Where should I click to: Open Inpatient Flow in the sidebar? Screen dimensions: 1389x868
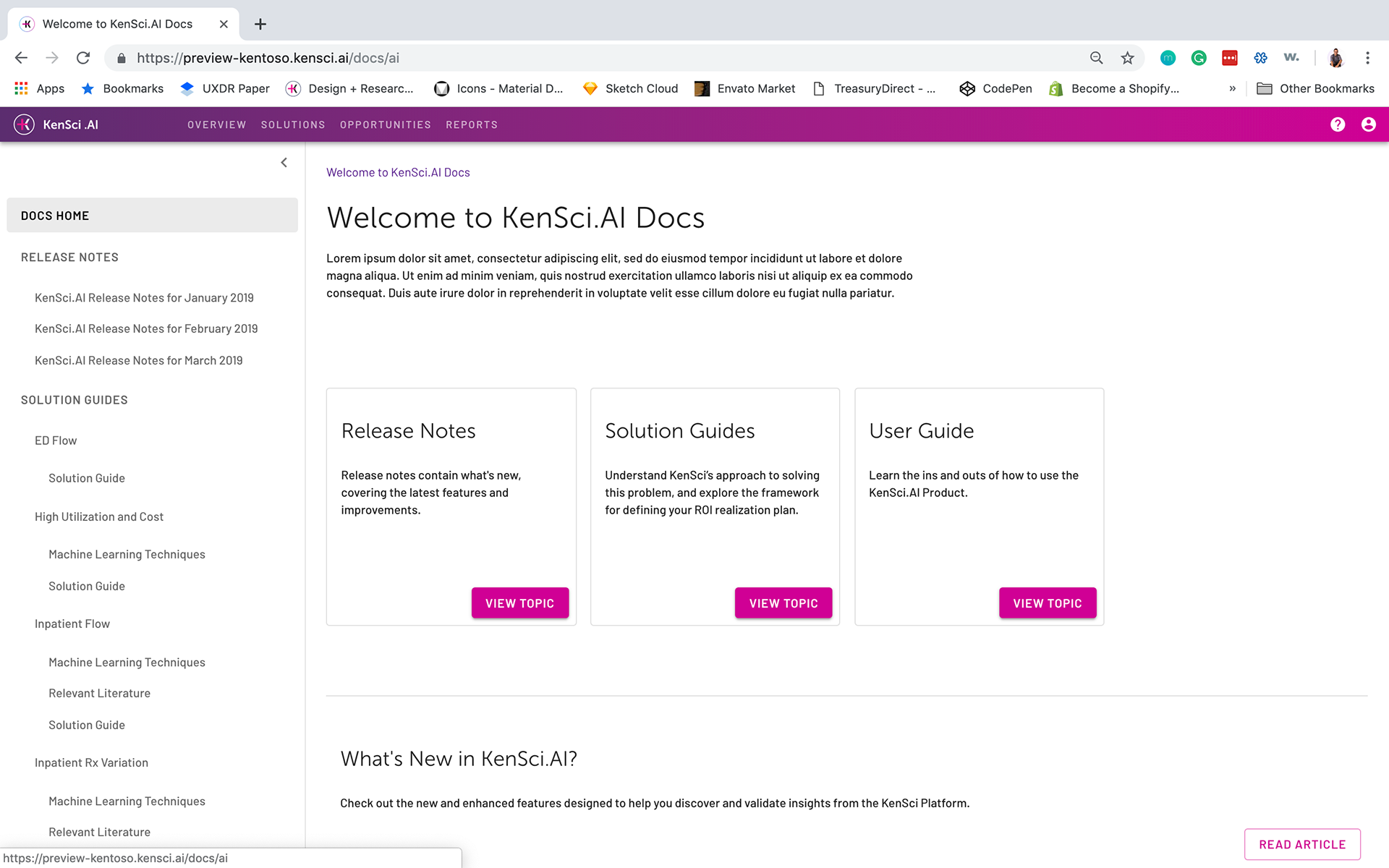tap(72, 624)
